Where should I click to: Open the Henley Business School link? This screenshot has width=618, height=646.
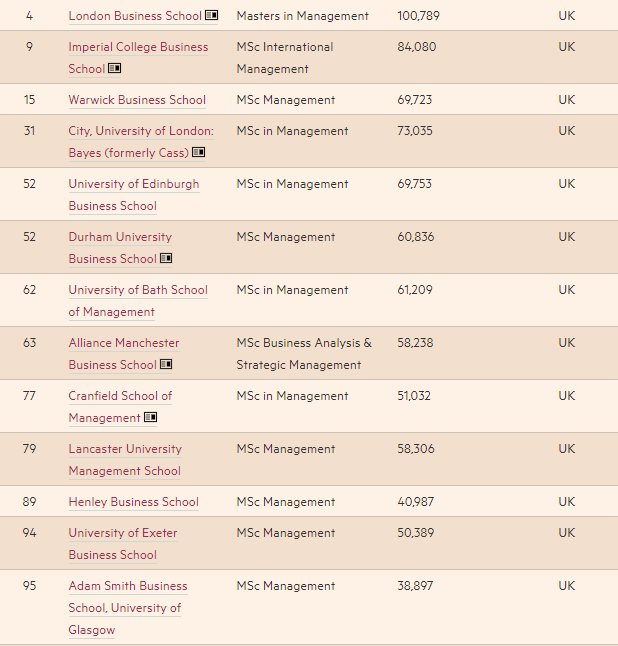pos(133,502)
